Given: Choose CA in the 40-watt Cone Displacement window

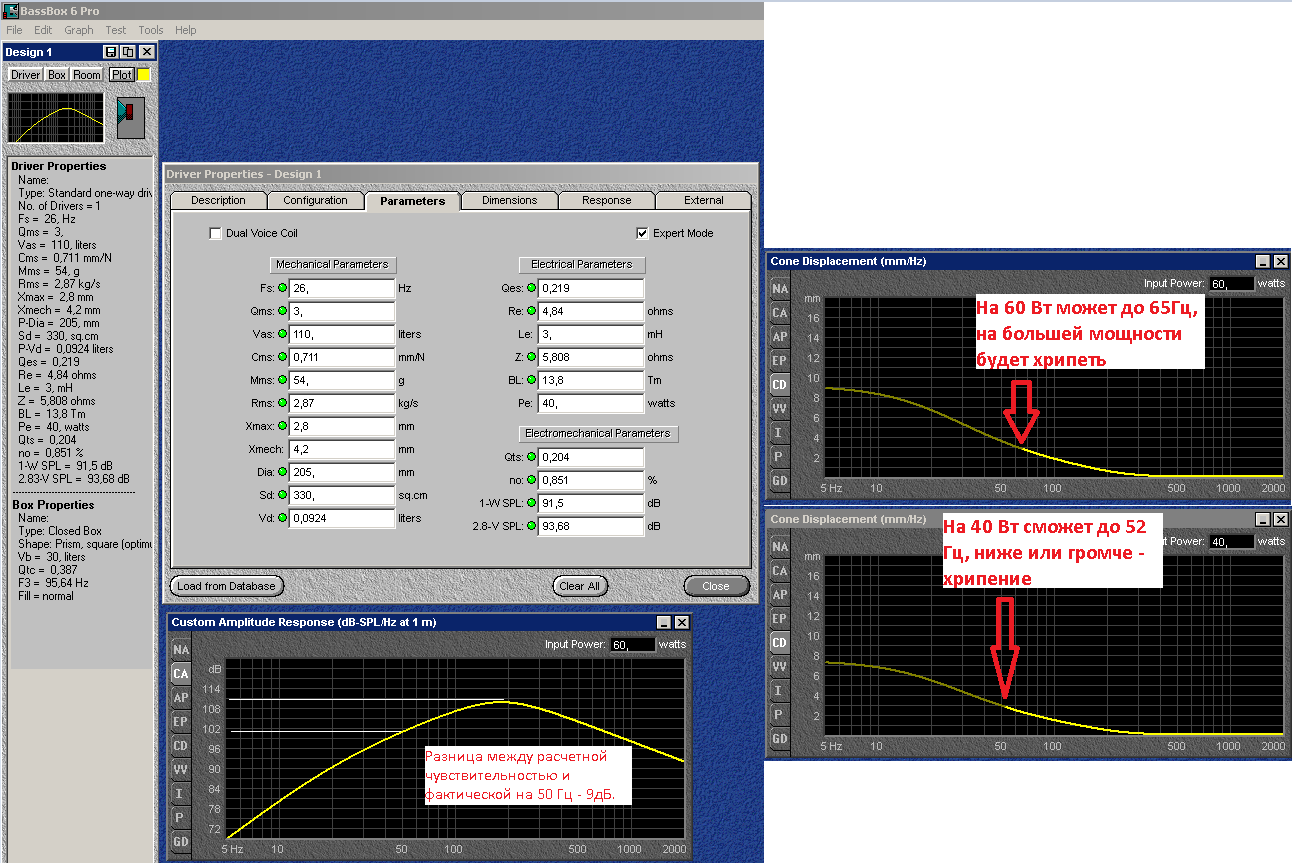Looking at the screenshot, I should click(780, 571).
